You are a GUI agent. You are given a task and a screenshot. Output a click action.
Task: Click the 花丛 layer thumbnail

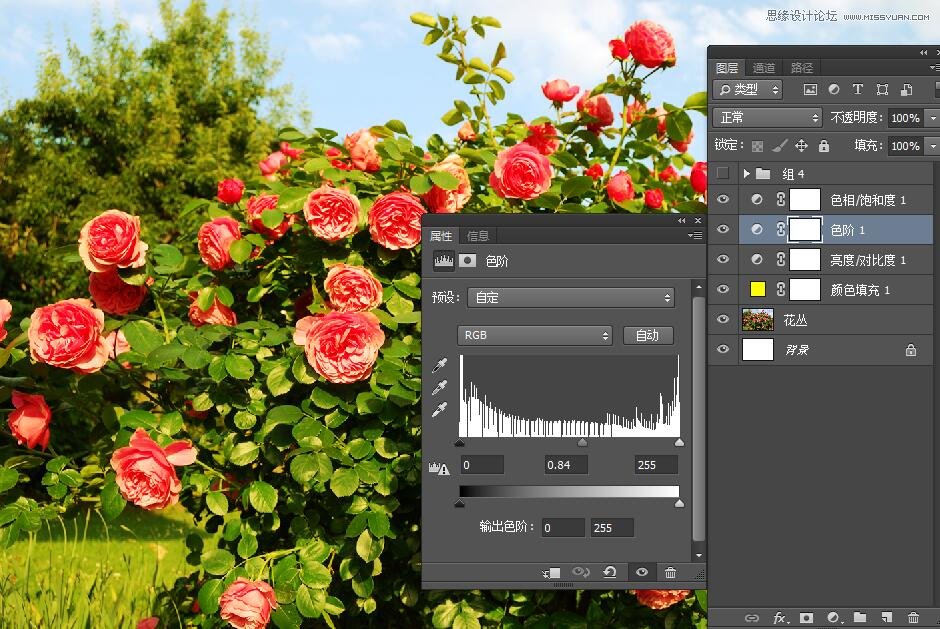pyautogui.click(x=758, y=319)
